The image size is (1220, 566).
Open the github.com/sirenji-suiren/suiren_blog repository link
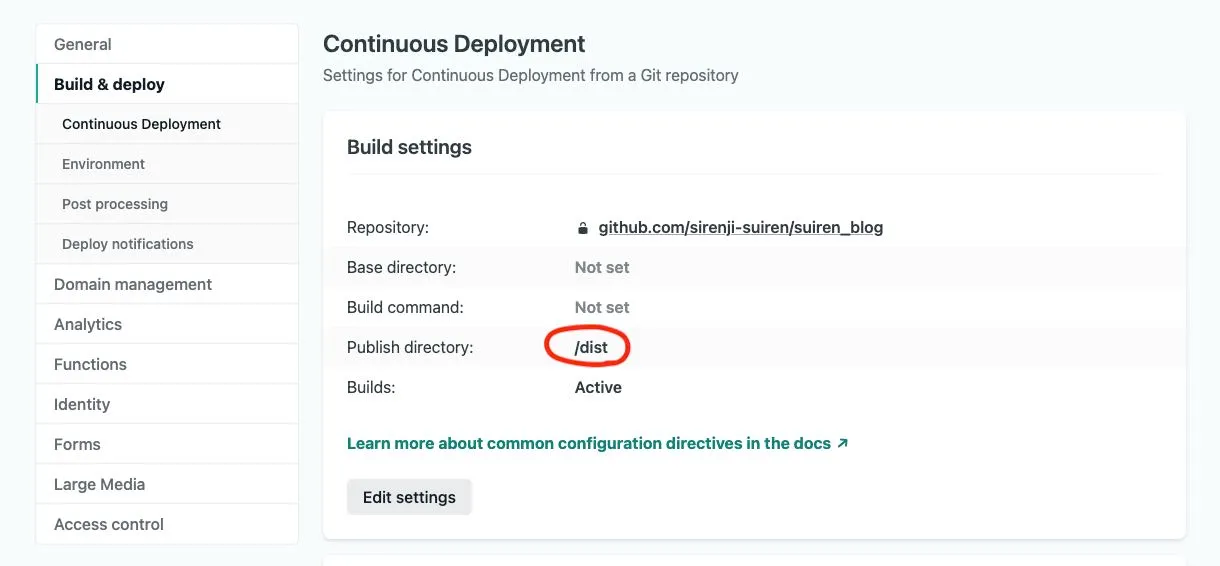(x=740, y=228)
